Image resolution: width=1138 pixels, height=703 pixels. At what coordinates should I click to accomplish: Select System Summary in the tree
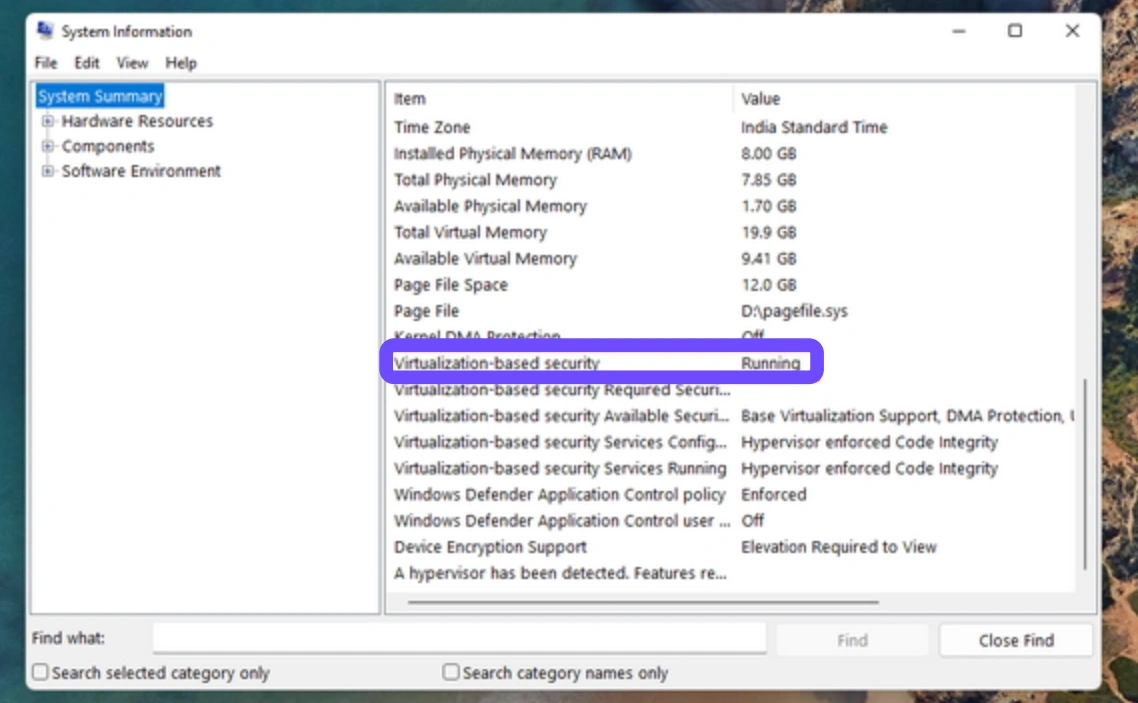coord(100,97)
